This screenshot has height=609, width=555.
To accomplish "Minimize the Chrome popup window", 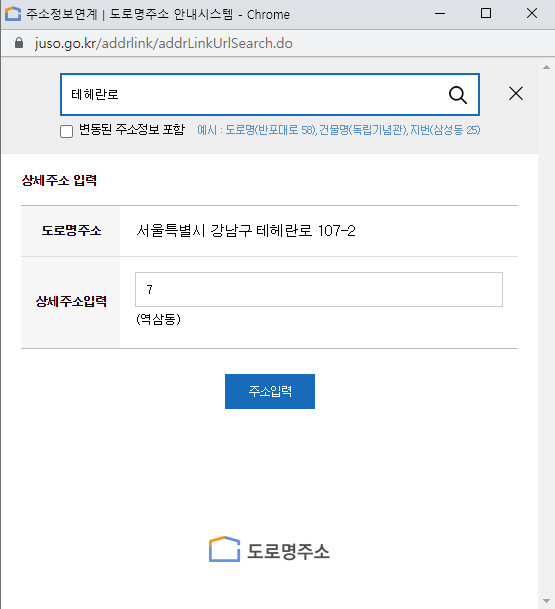I will click(440, 14).
